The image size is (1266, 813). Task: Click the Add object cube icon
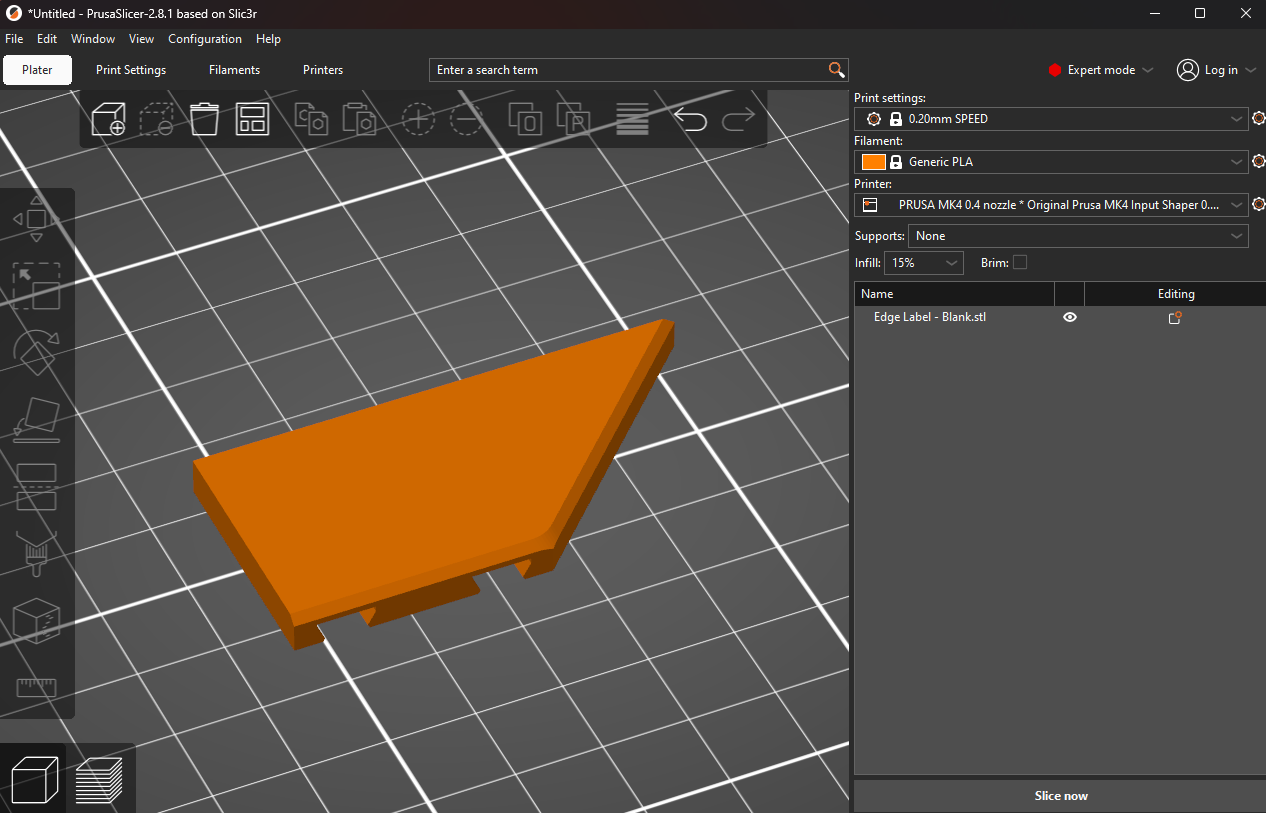108,119
